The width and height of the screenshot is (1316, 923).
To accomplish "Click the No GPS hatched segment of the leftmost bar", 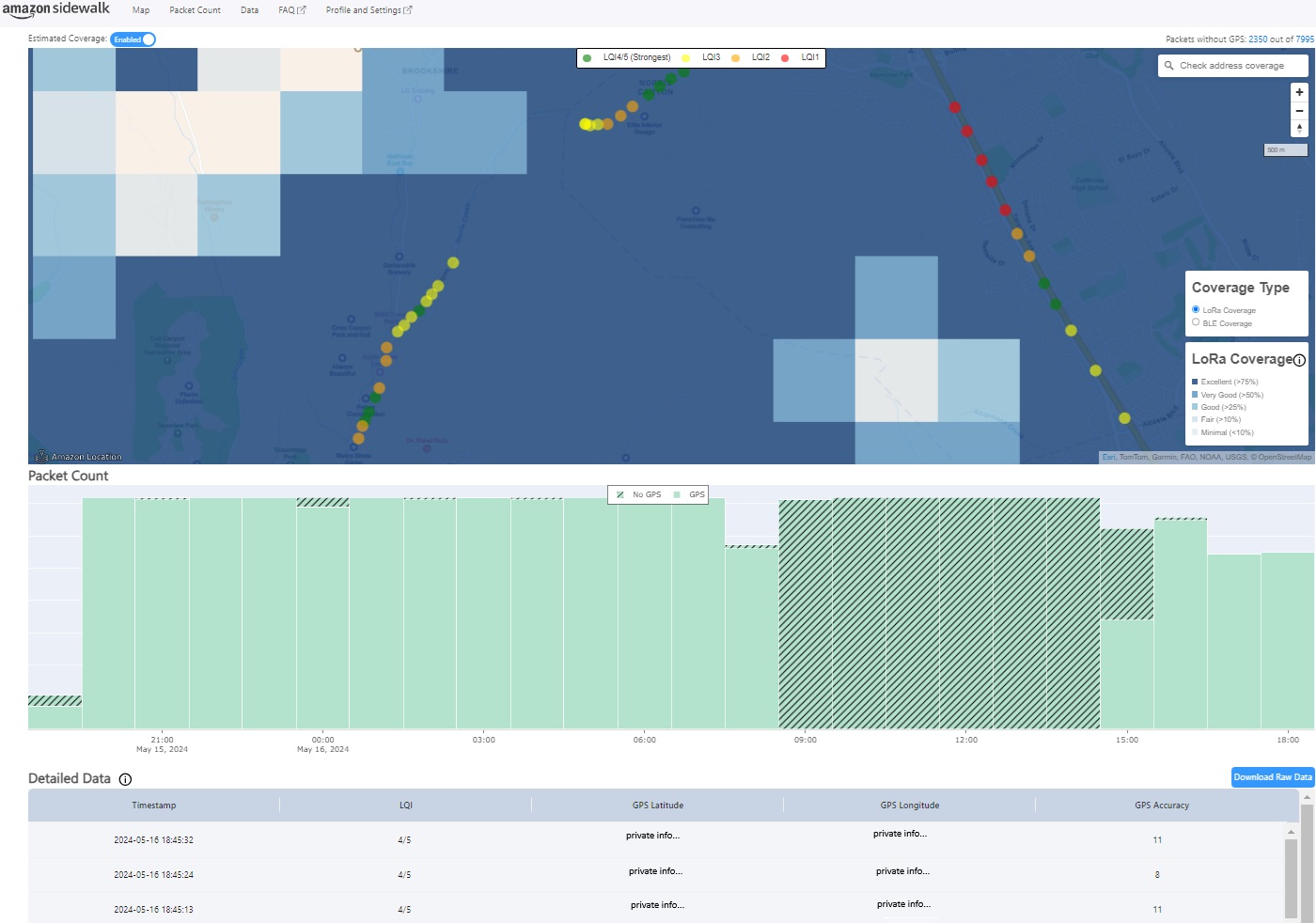I will coord(55,700).
